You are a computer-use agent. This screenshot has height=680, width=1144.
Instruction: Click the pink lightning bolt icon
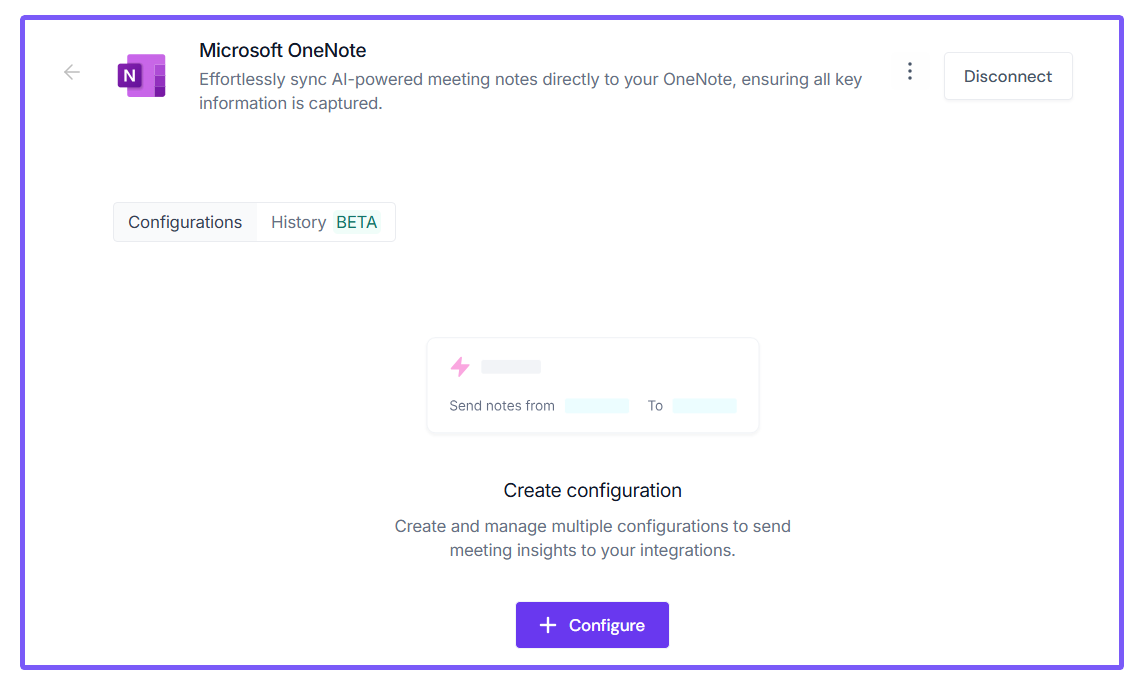point(460,367)
